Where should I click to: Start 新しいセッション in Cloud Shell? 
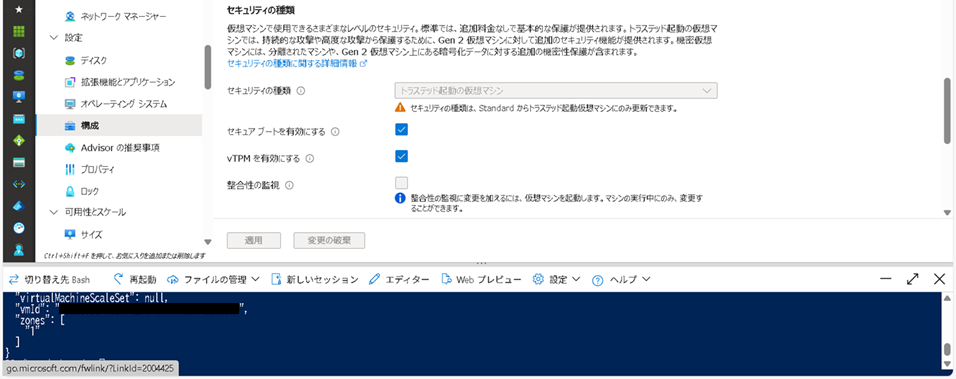(314, 280)
